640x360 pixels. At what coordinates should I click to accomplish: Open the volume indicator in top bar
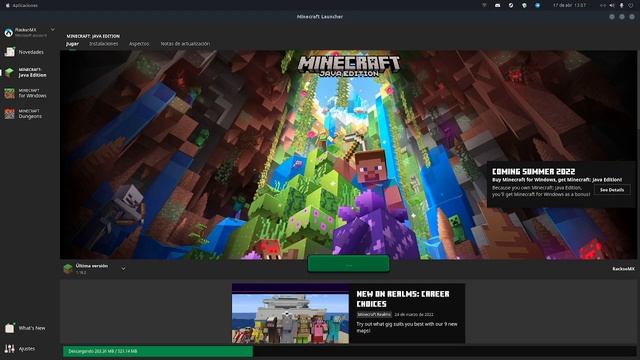[x=612, y=5]
